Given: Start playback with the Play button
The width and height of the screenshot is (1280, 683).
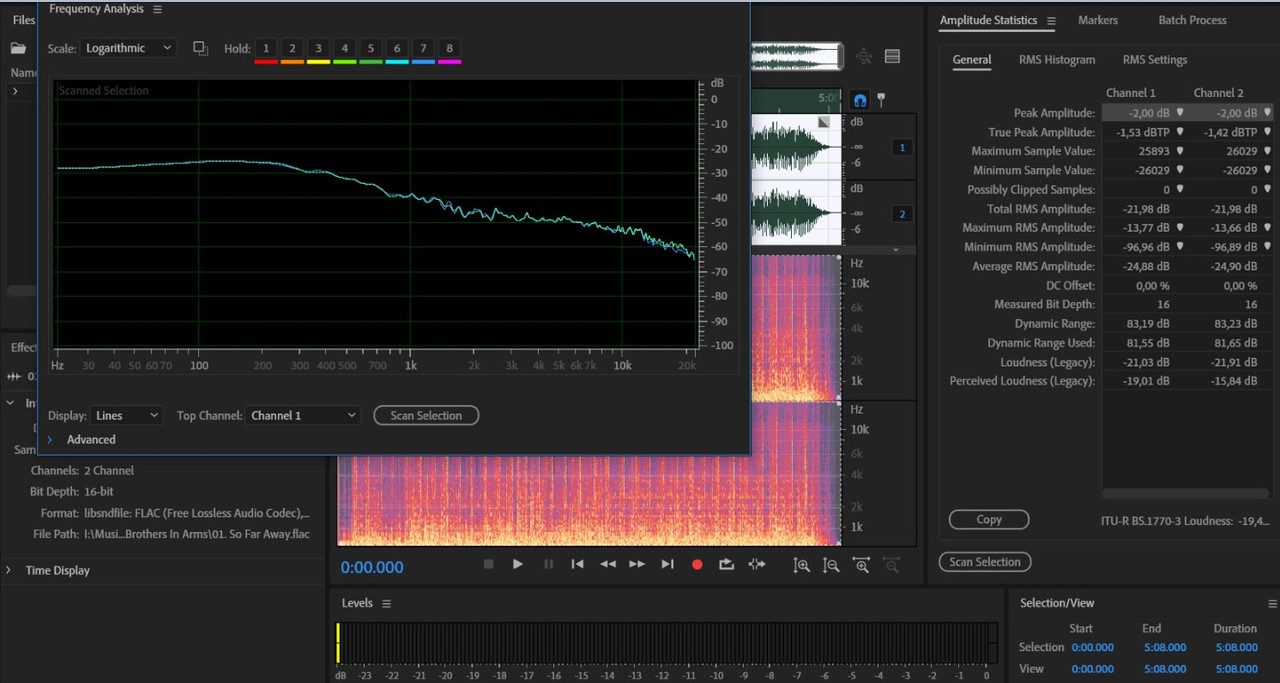Looking at the screenshot, I should [x=518, y=564].
